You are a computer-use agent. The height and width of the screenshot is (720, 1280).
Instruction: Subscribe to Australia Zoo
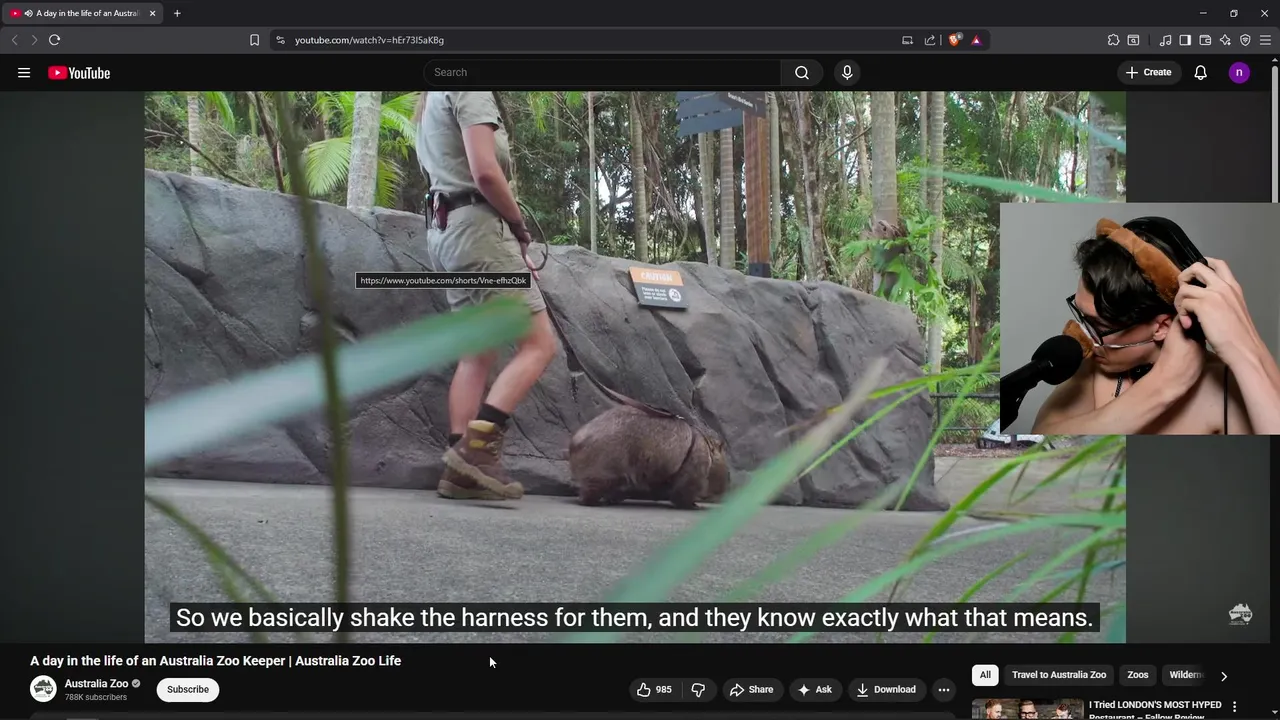pos(188,689)
